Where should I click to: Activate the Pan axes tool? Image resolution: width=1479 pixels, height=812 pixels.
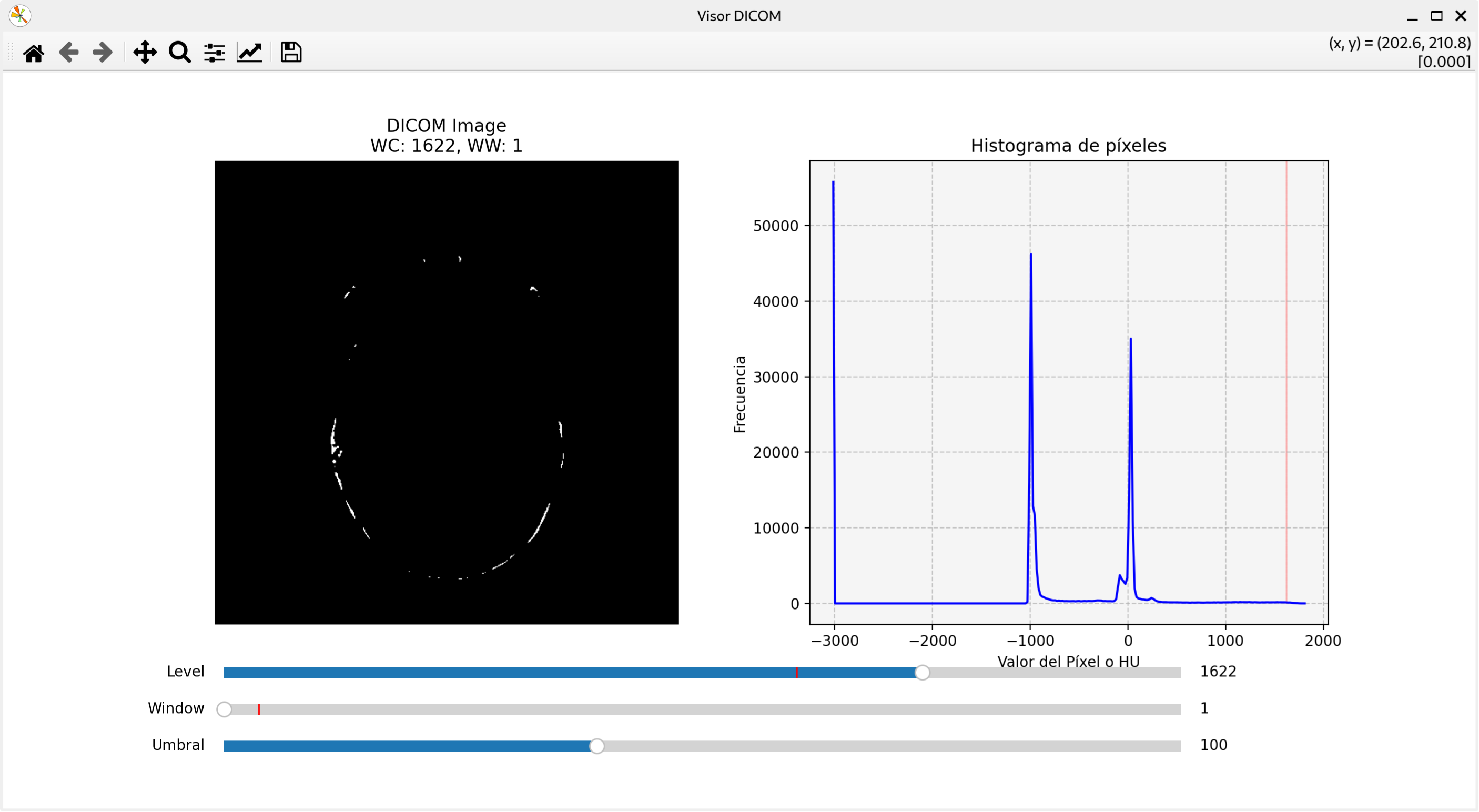pyautogui.click(x=145, y=53)
